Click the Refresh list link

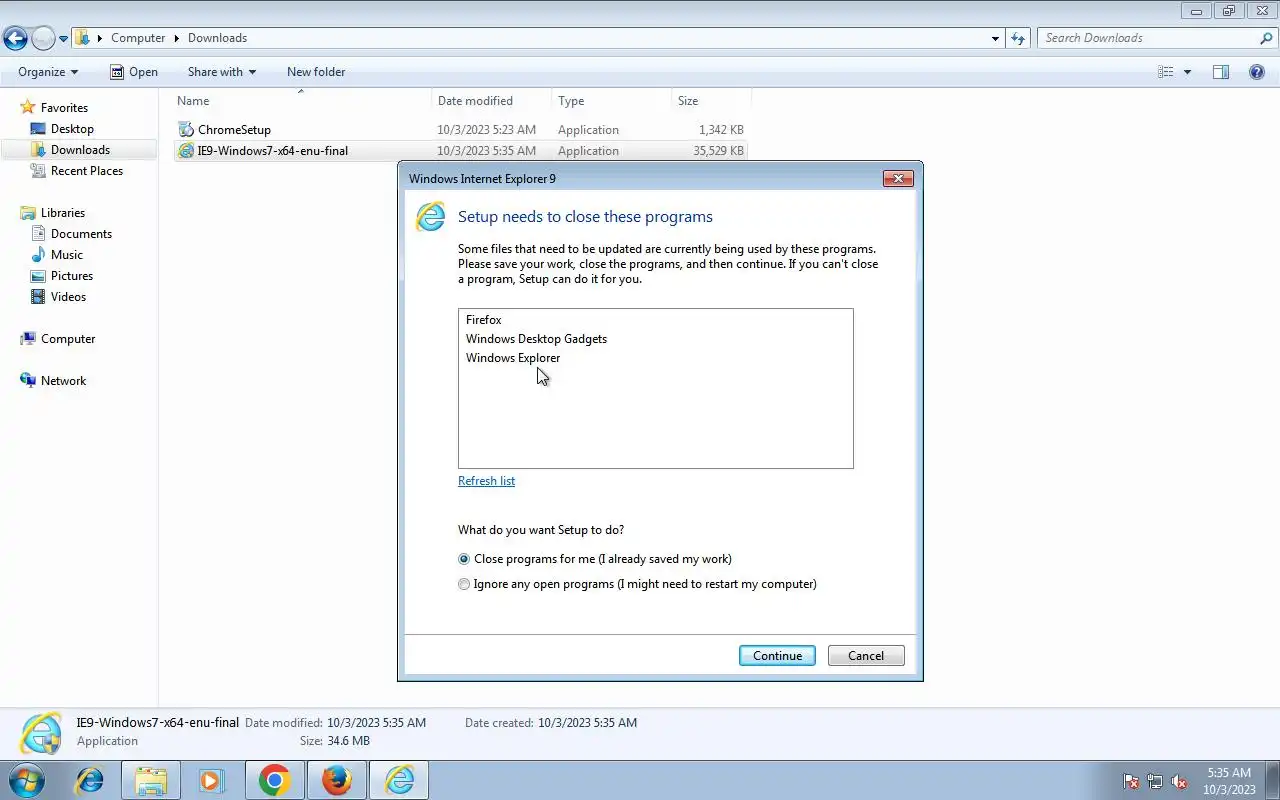click(486, 481)
